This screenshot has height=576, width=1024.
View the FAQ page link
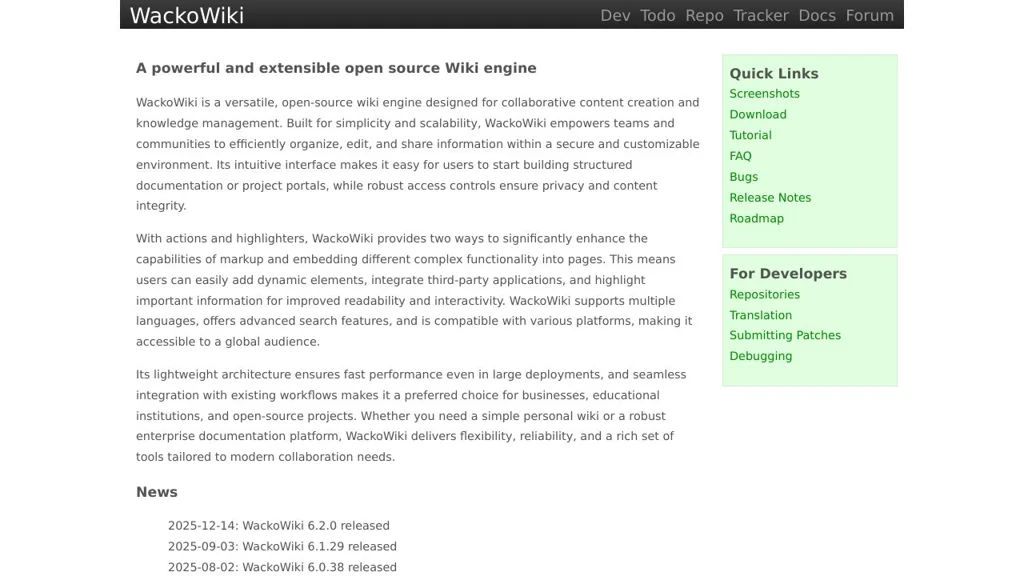740,156
